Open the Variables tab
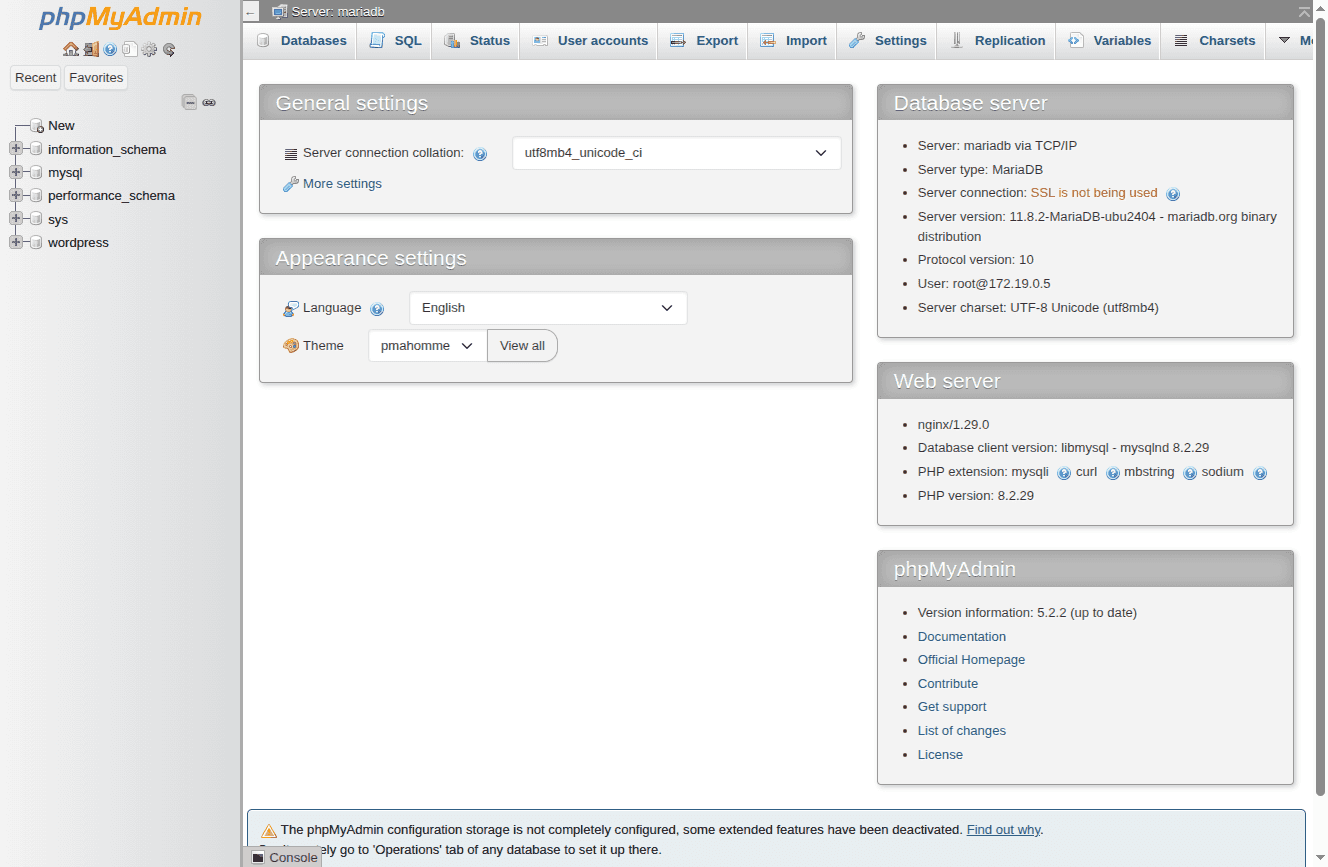1328x867 pixels. (x=1108, y=41)
